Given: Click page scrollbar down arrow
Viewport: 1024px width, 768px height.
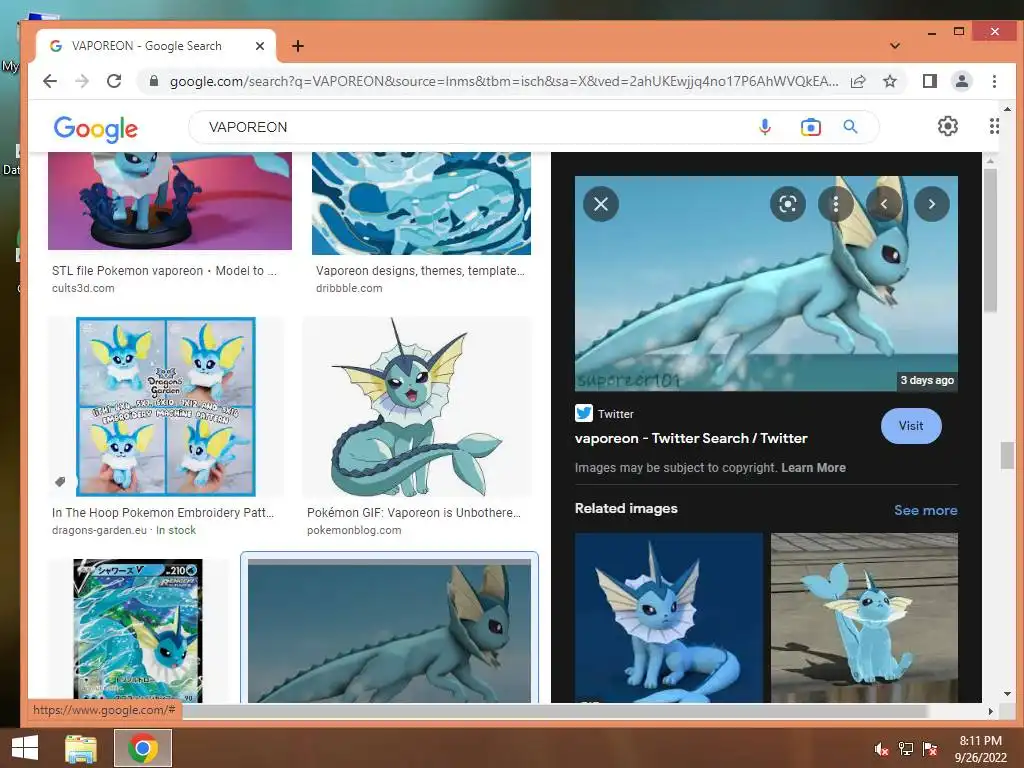Looking at the screenshot, I should tap(1007, 694).
